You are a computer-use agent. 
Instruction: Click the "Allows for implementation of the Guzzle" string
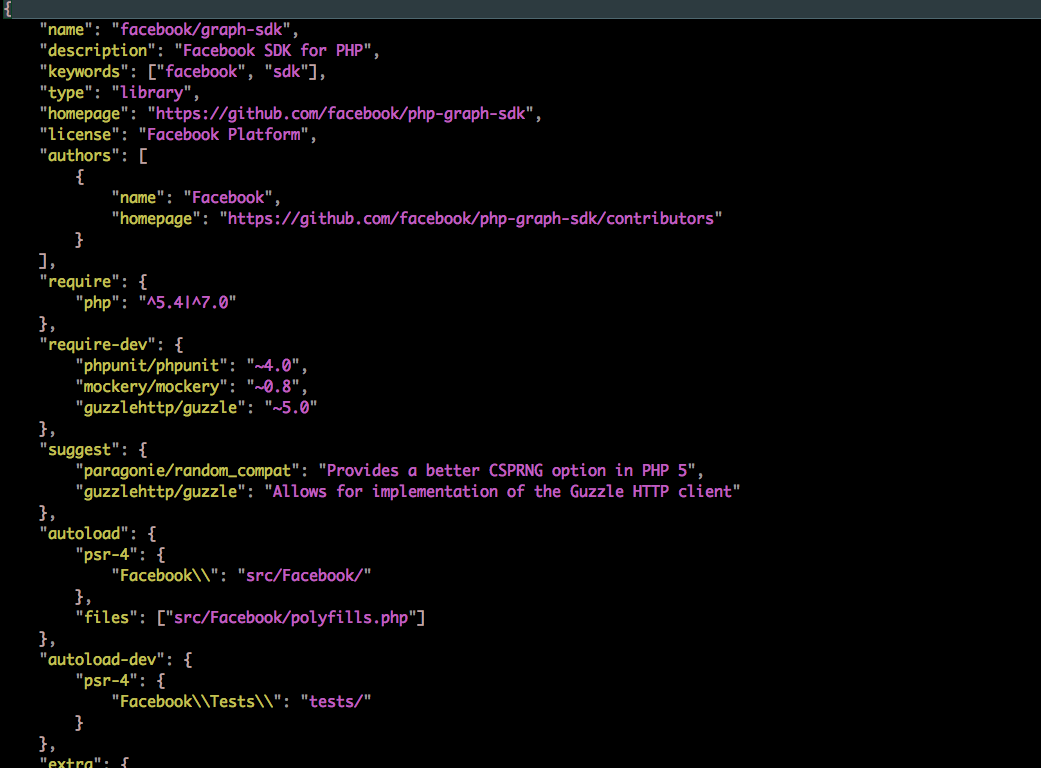coord(502,492)
